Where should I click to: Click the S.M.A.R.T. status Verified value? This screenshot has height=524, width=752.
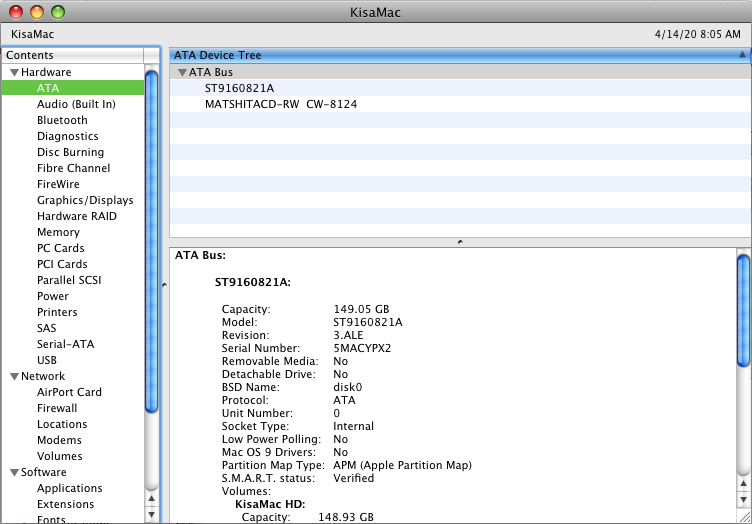[353, 478]
